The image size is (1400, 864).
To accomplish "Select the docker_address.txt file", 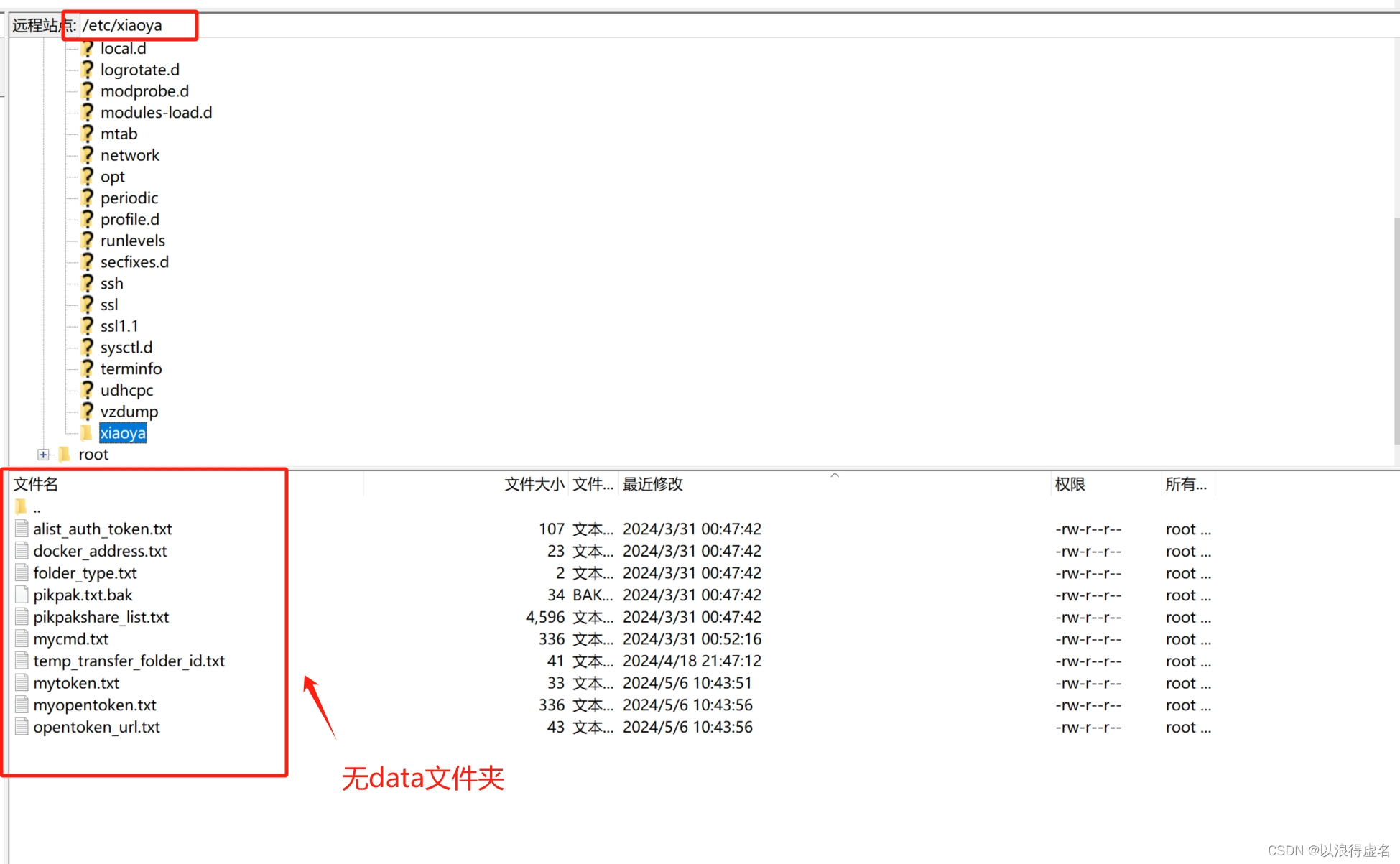I will point(100,552).
